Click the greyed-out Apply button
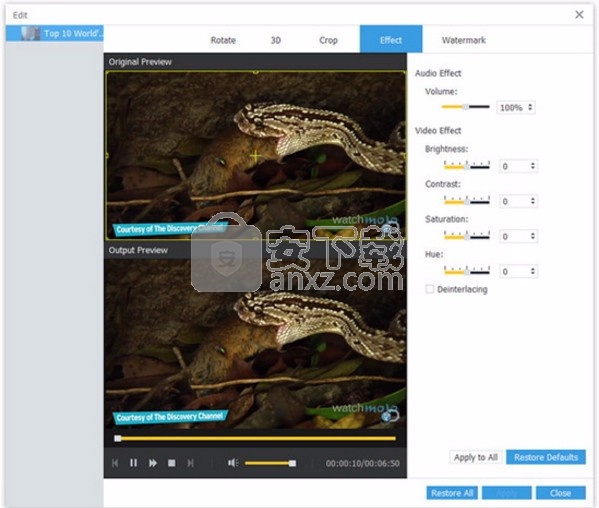 pyautogui.click(x=507, y=493)
